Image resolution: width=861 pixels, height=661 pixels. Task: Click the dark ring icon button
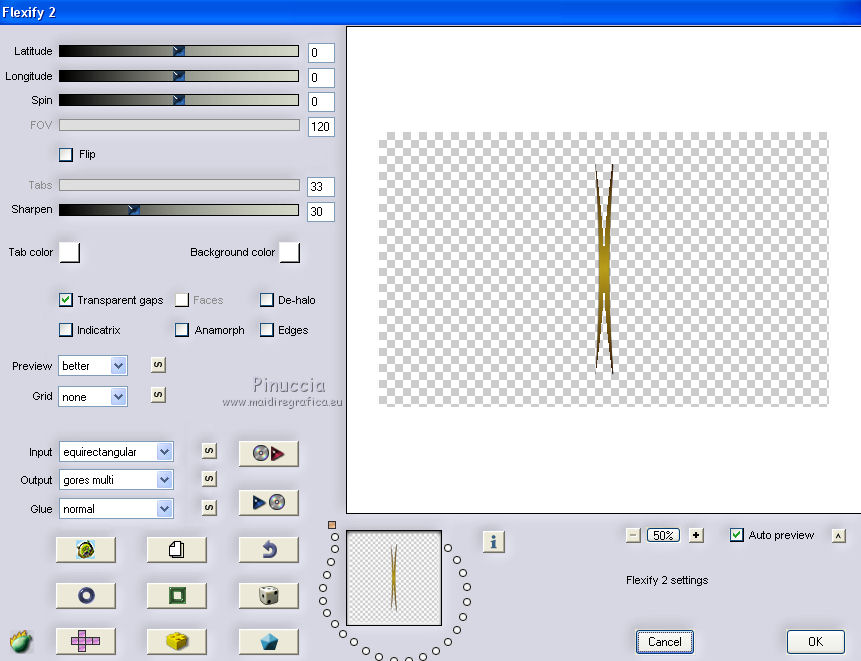point(86,596)
